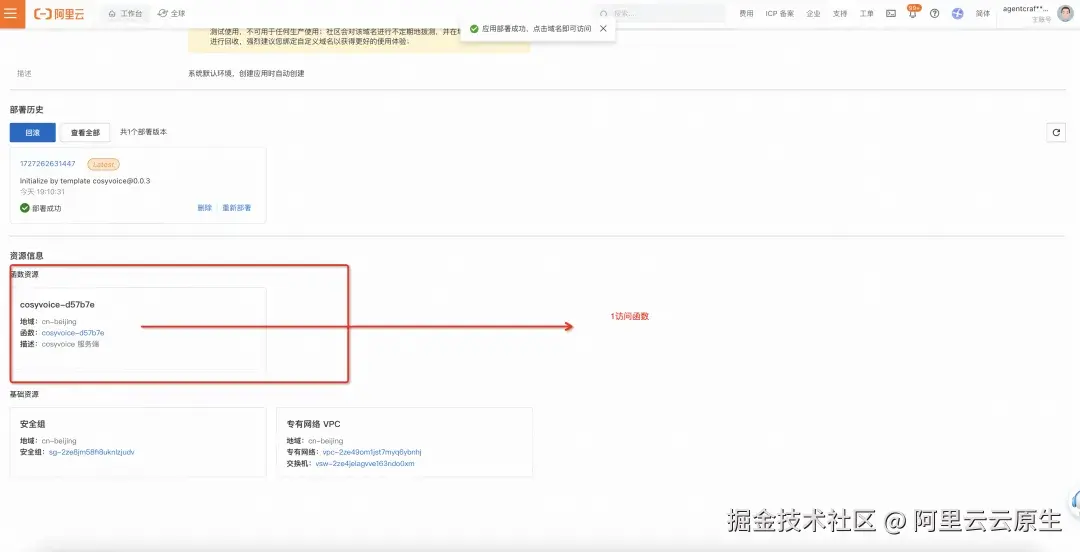The image size is (1080, 552).
Task: Focus the top search box
Action: pyautogui.click(x=659, y=13)
